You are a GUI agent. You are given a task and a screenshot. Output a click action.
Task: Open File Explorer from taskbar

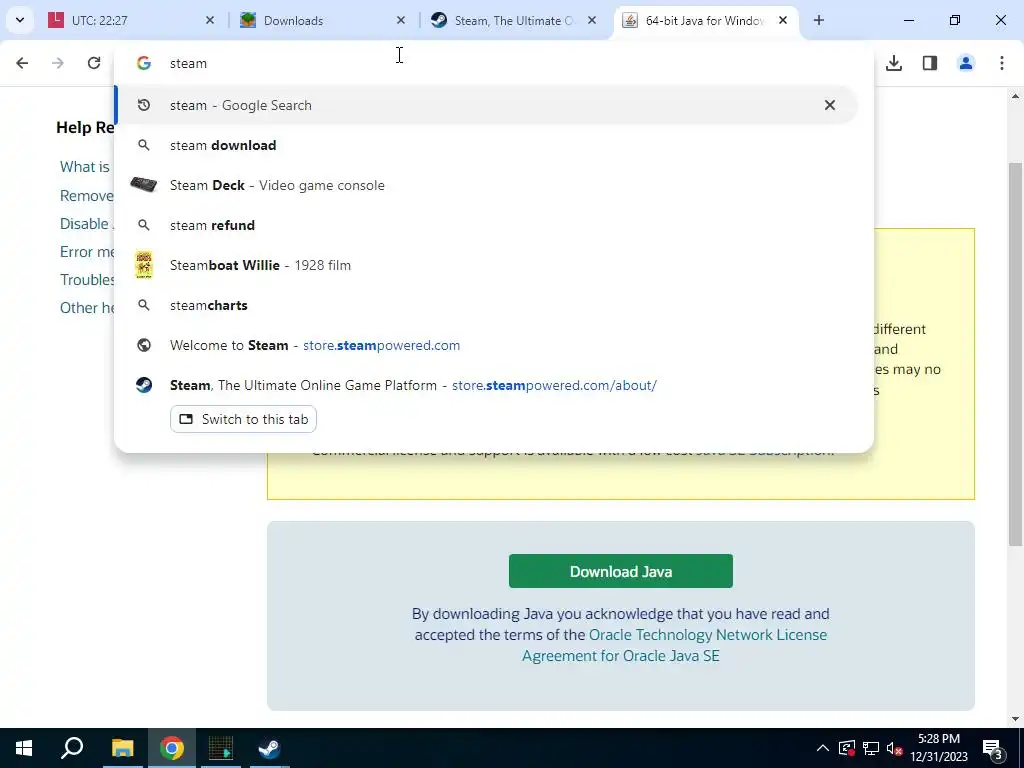122,748
